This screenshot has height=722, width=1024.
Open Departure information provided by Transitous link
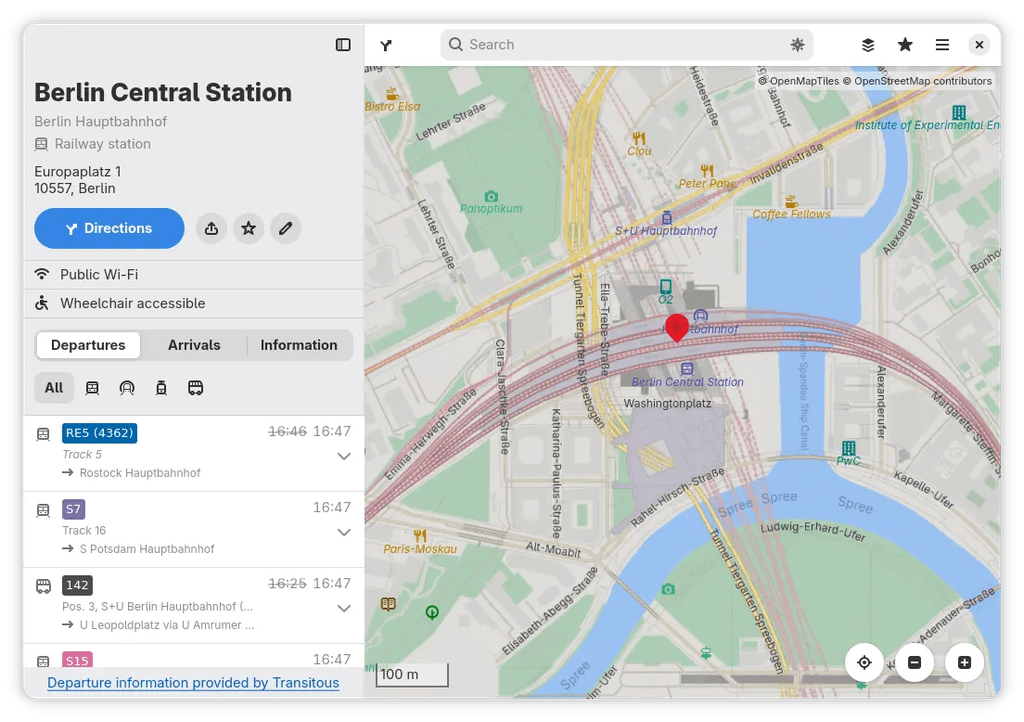[x=193, y=683]
